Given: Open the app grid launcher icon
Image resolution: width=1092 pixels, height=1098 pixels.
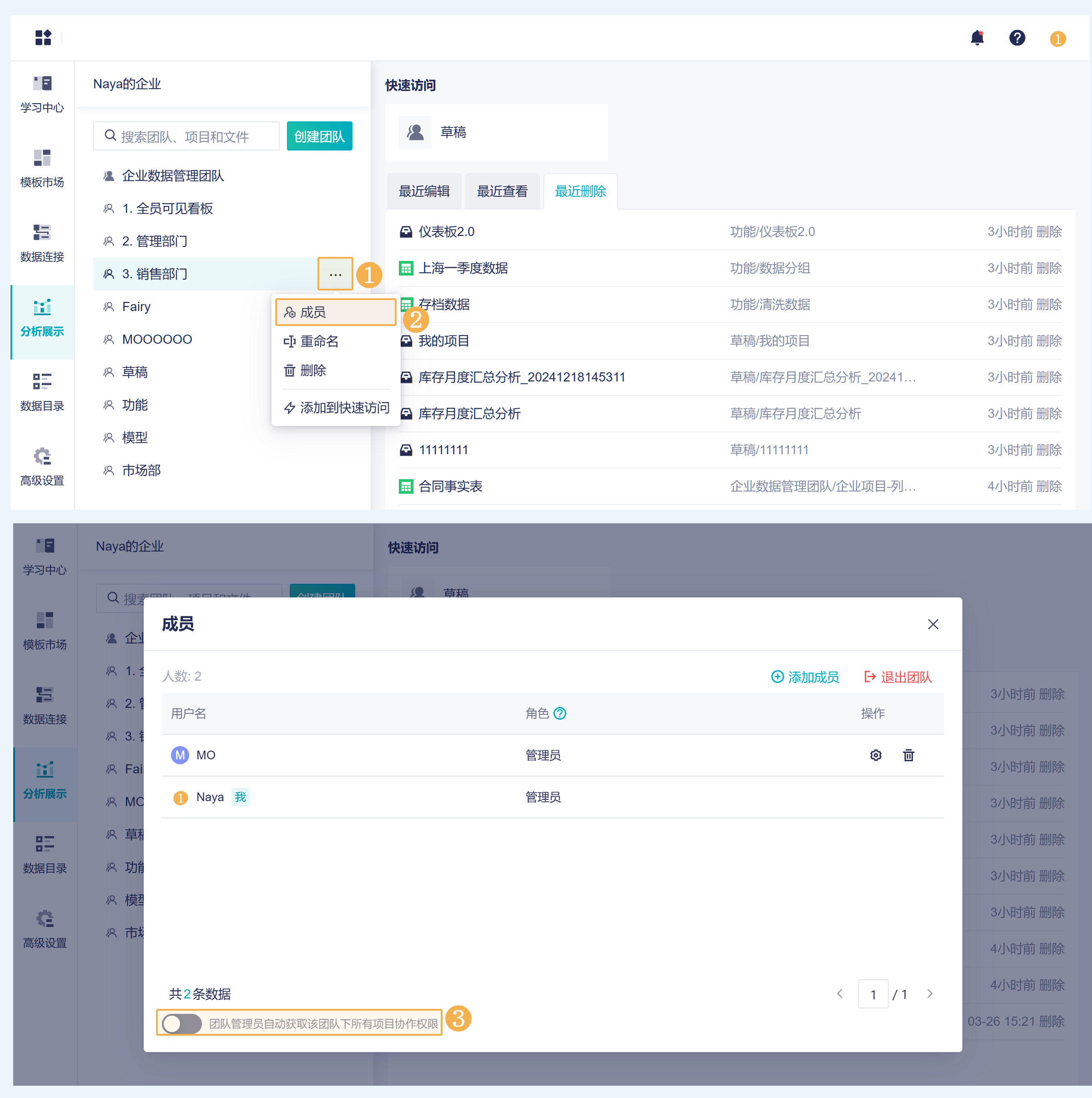Looking at the screenshot, I should 43,38.
